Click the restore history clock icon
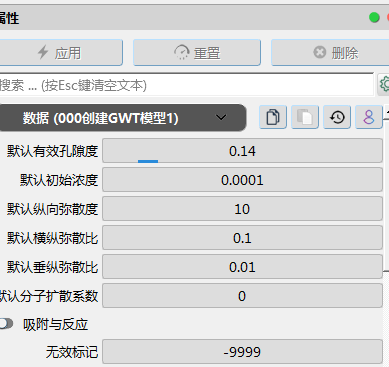Image resolution: width=389 pixels, height=367 pixels. click(337, 117)
